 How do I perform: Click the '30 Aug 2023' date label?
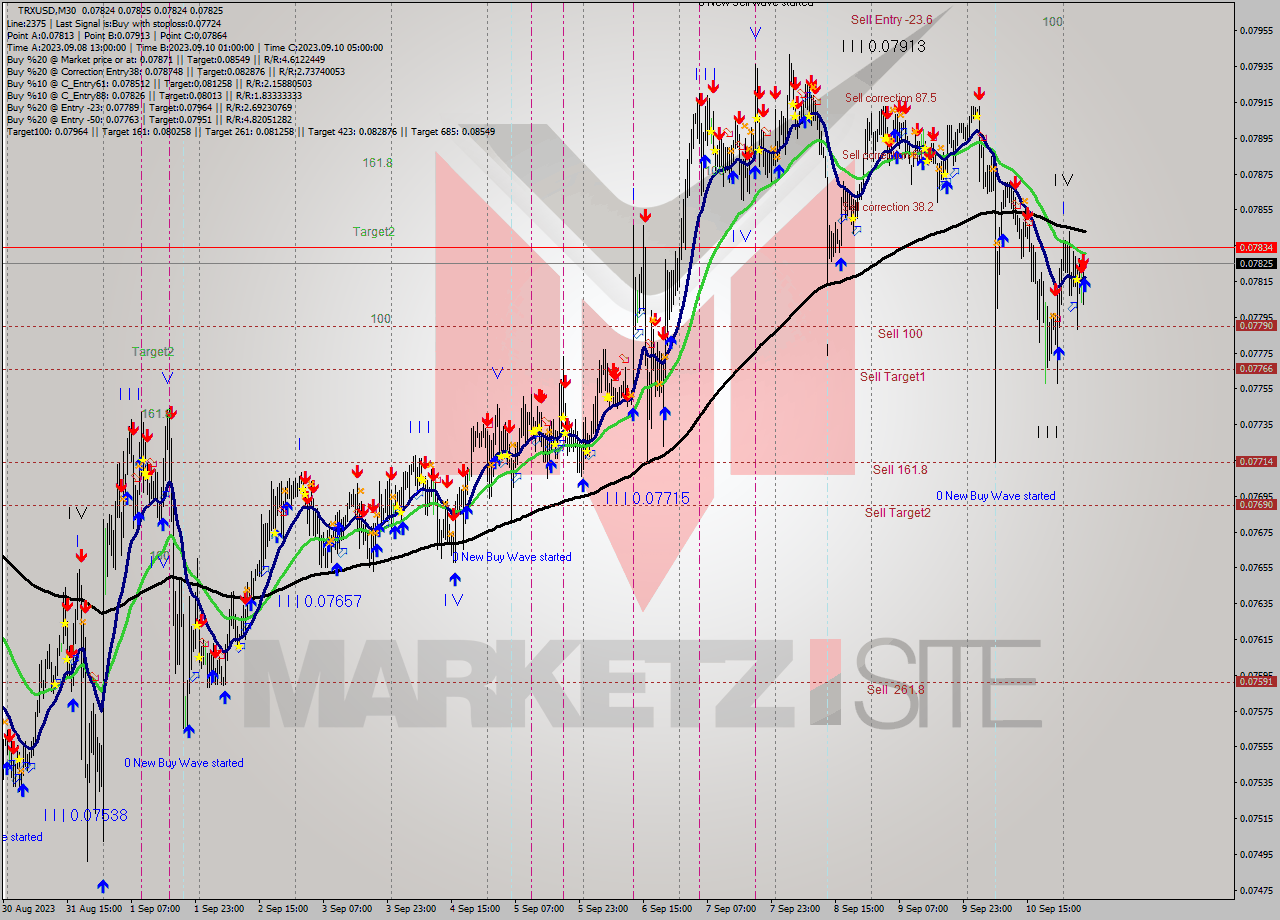pos(29,909)
